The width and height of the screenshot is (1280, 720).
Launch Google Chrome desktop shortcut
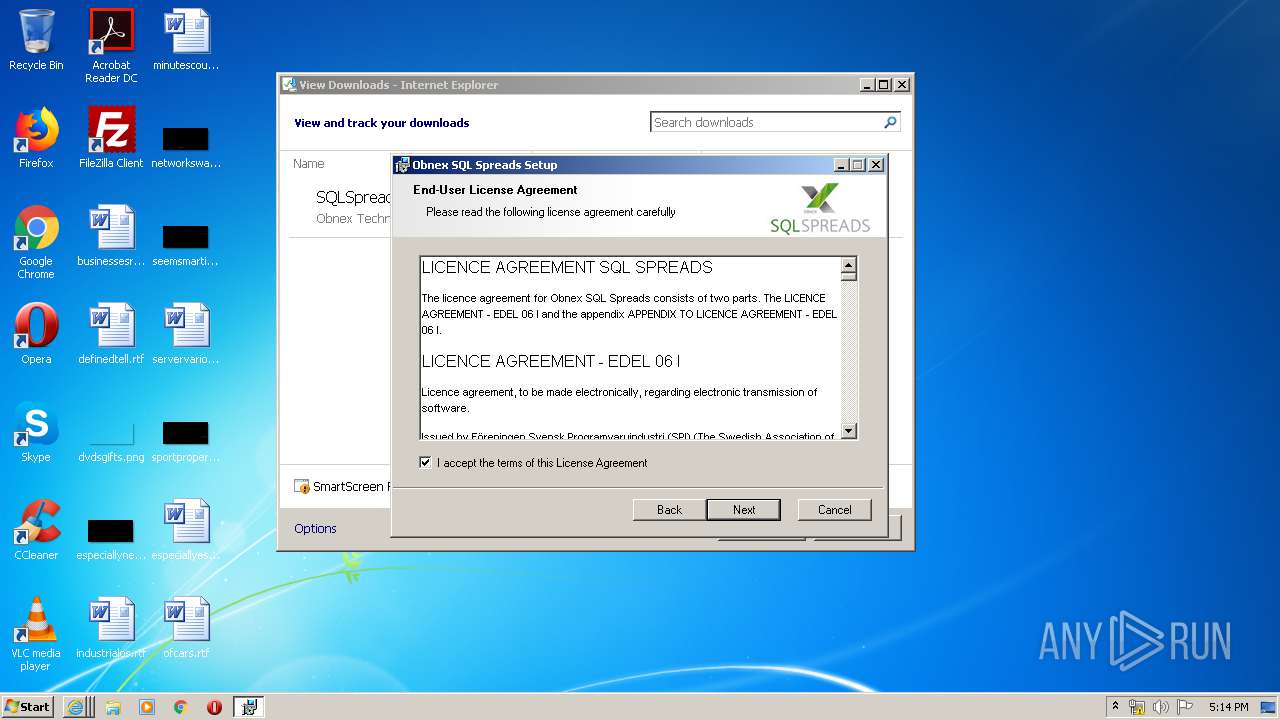36,242
